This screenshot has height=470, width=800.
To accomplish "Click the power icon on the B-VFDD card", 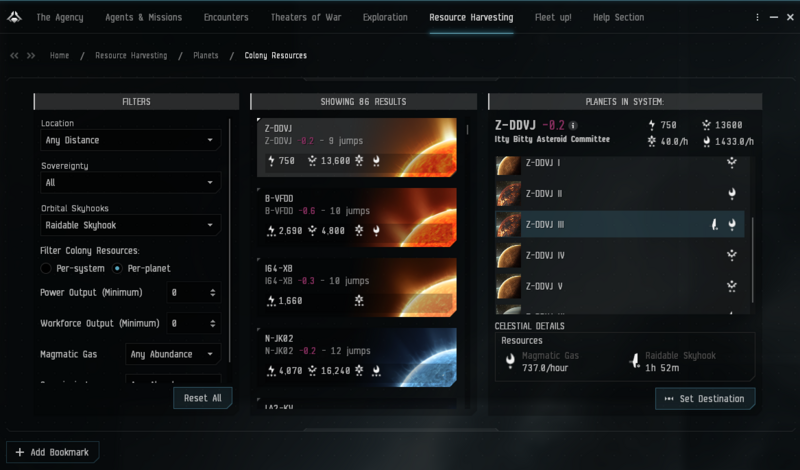I will point(271,231).
